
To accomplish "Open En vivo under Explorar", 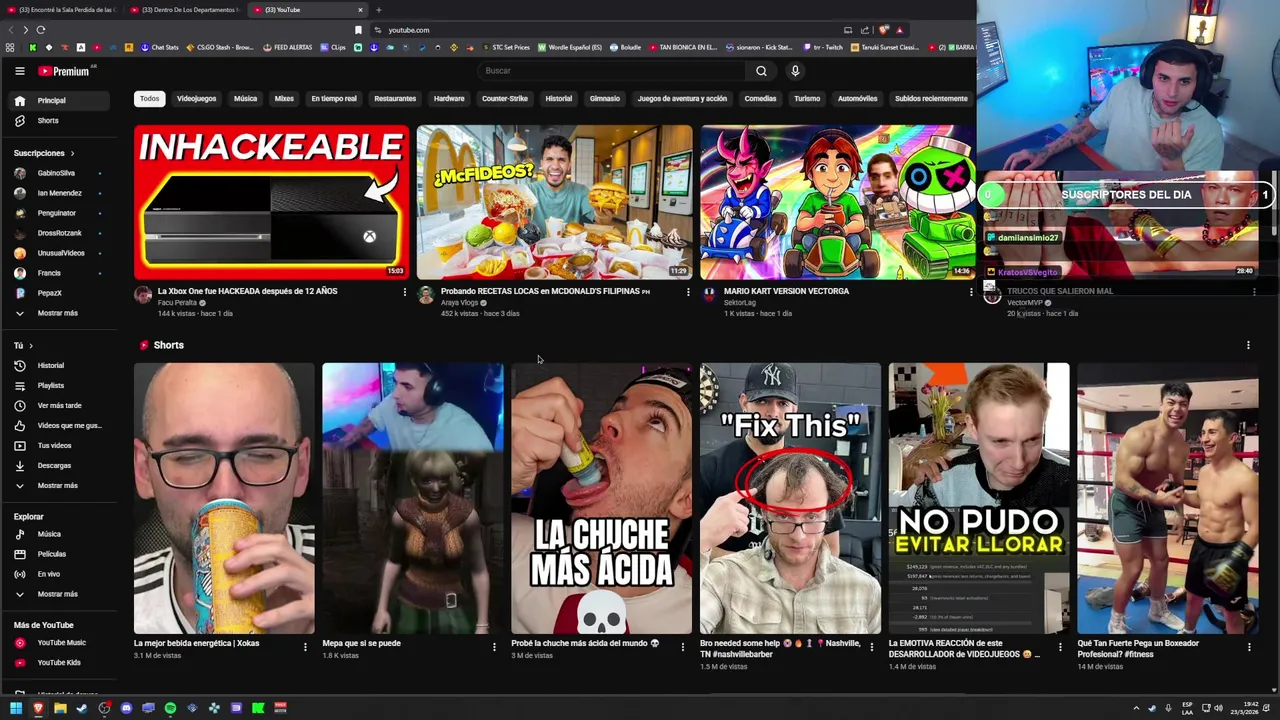I will 57,574.
